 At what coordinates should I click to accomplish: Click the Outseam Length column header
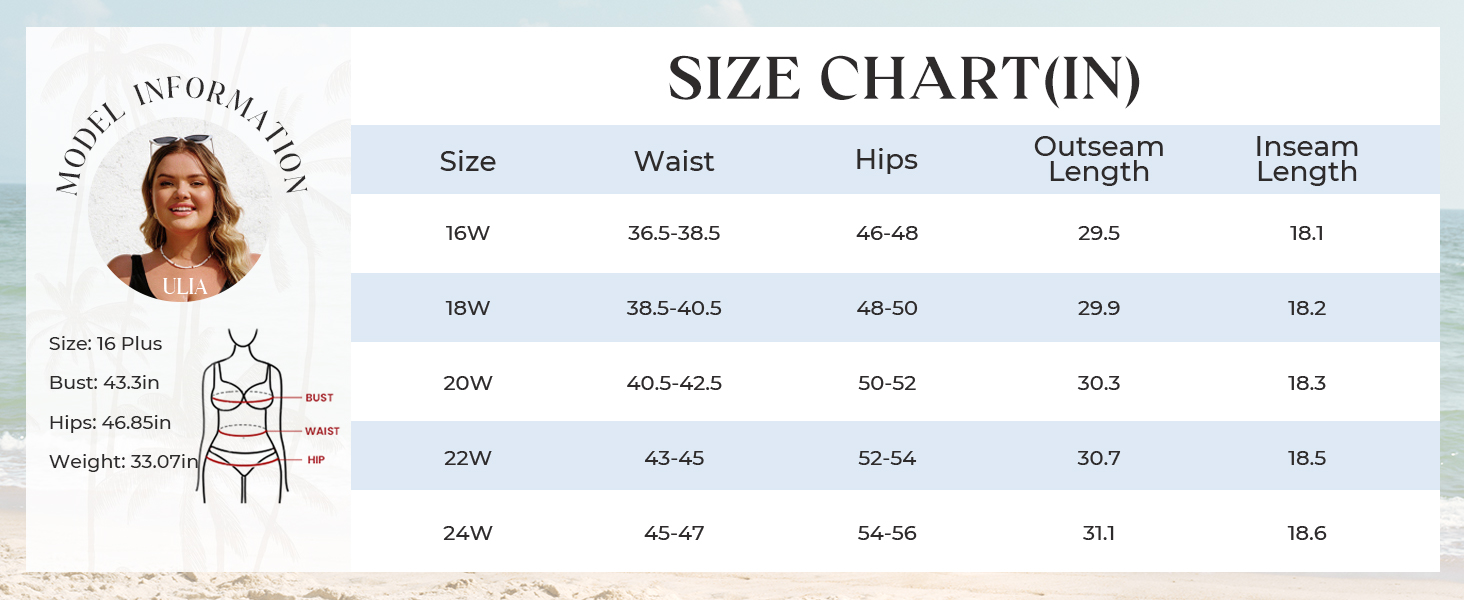(x=1098, y=159)
